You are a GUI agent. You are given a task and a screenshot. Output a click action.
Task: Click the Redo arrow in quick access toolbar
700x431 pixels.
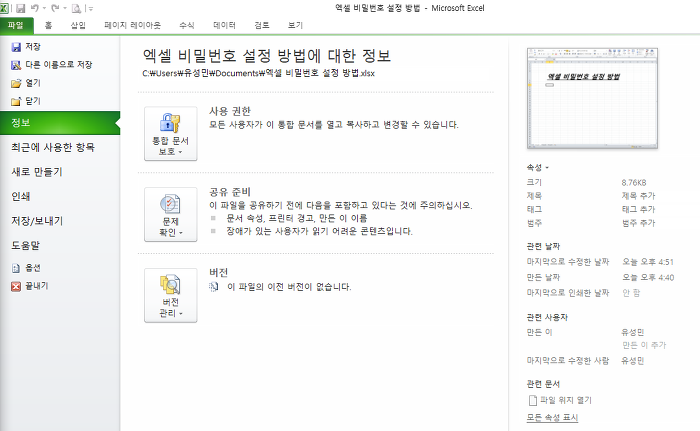(x=55, y=8)
